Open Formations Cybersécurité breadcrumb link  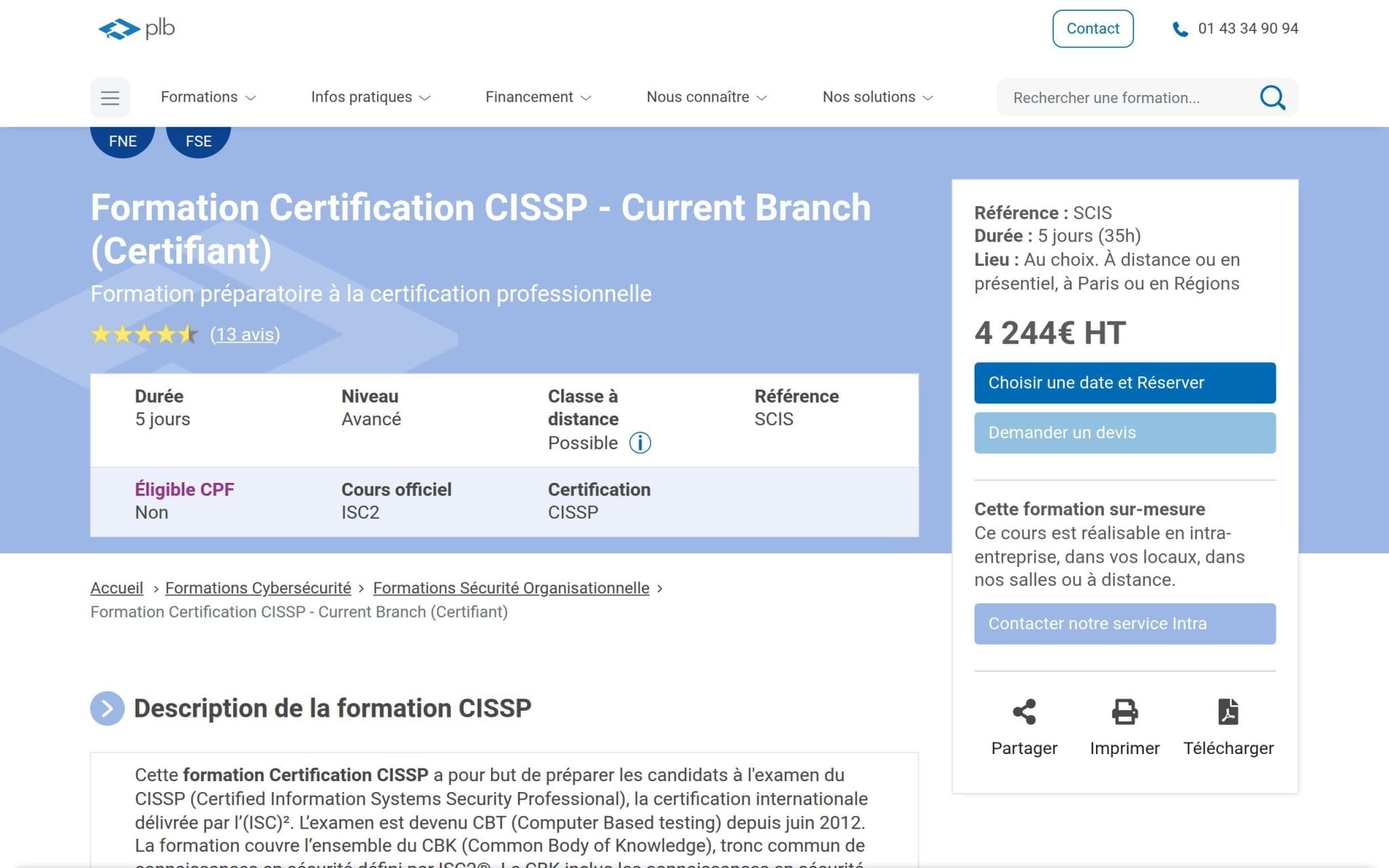click(x=258, y=588)
